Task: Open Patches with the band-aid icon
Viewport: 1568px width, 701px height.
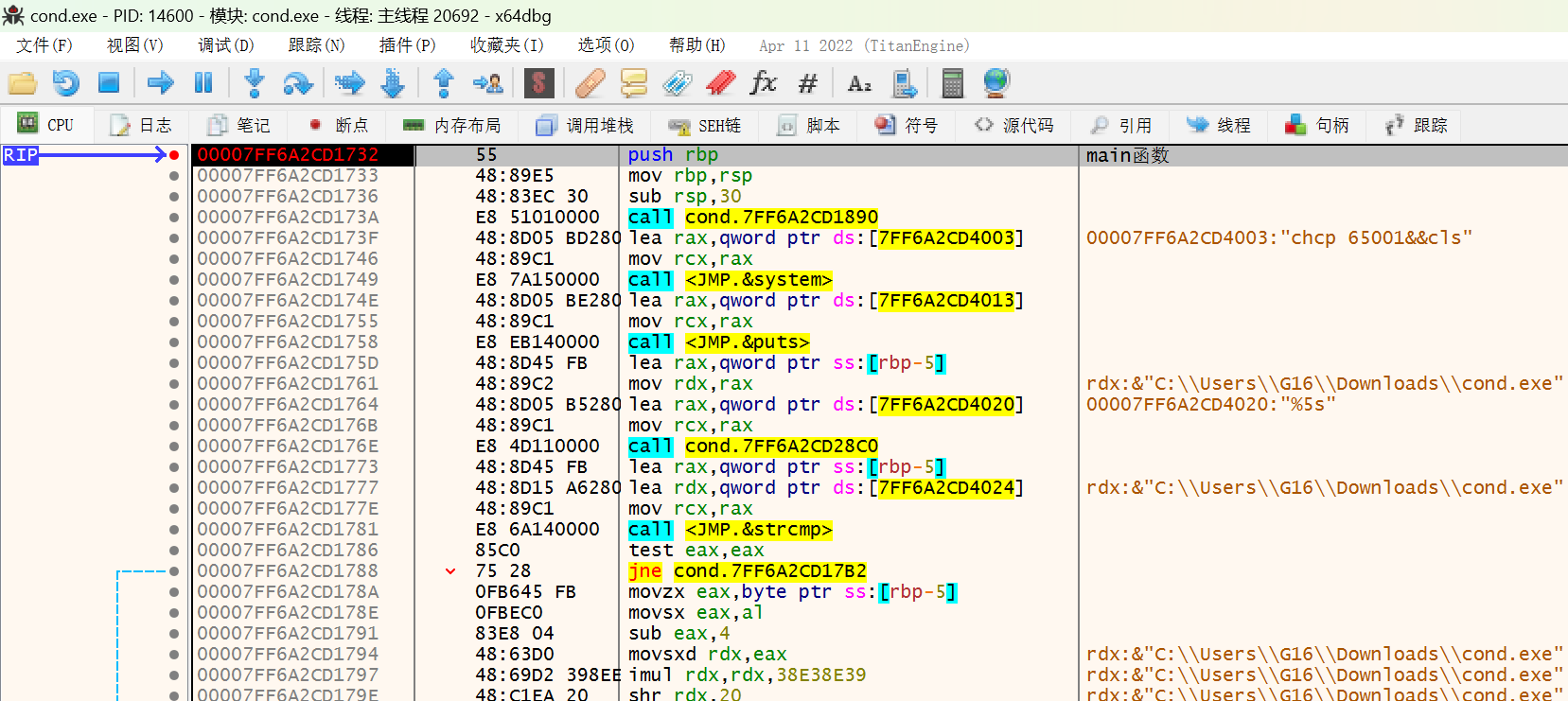Action: pos(590,83)
